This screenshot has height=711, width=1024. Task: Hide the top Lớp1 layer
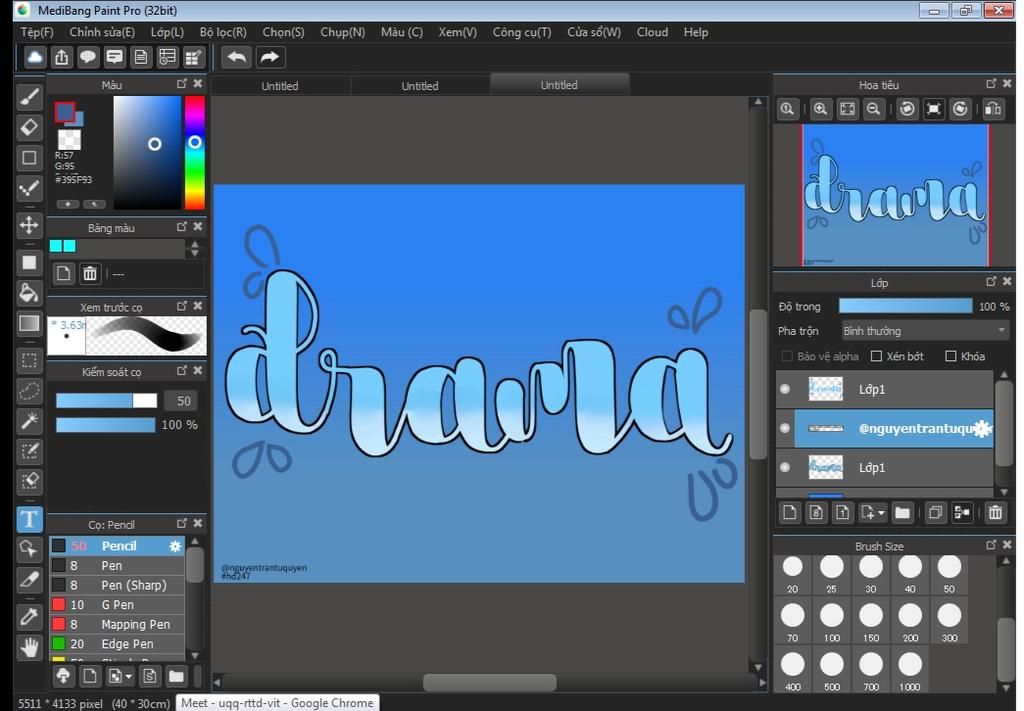coord(785,389)
